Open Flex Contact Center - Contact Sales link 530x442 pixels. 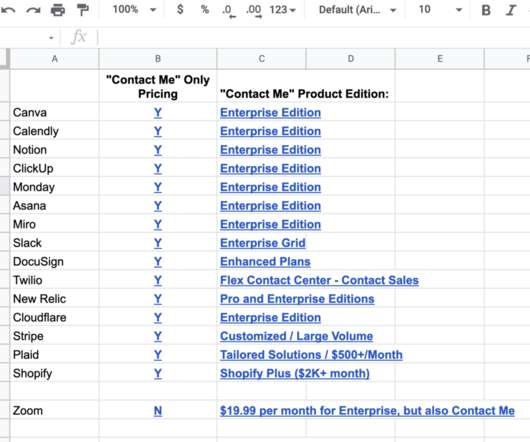click(x=319, y=280)
